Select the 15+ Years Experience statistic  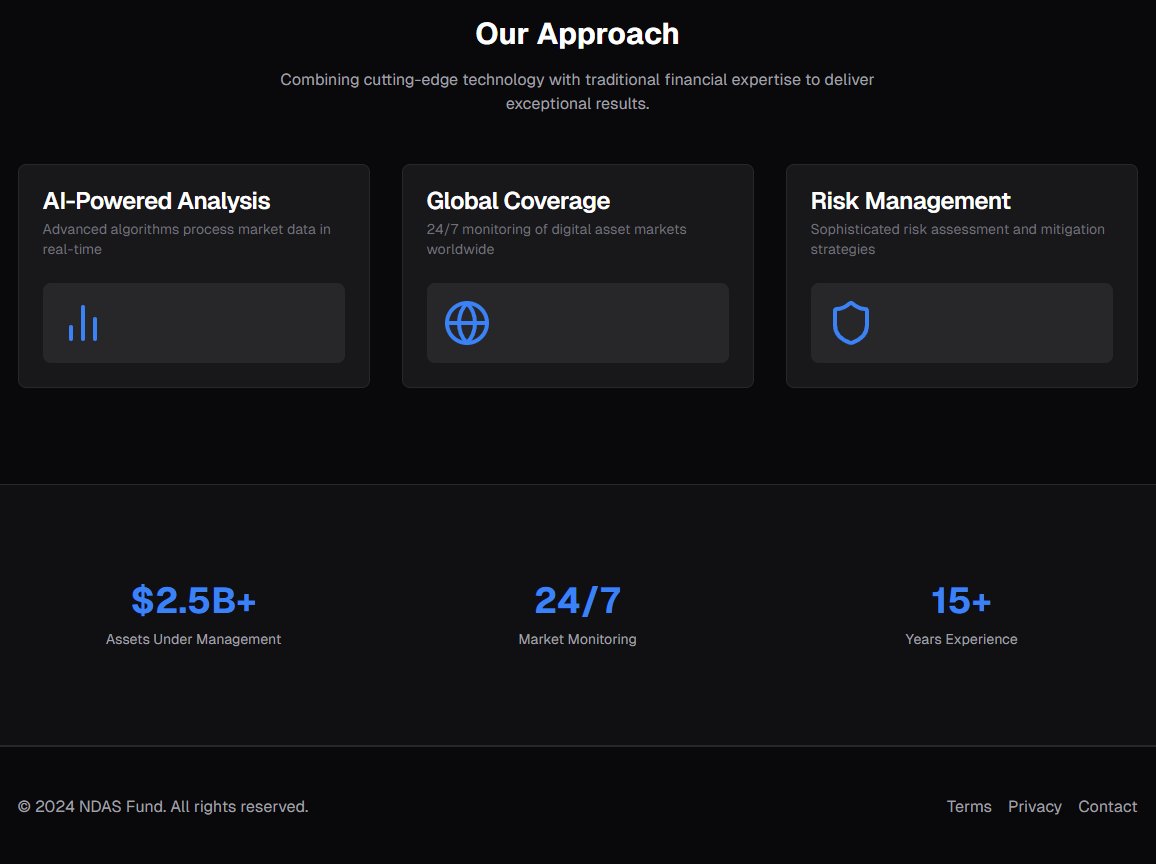[x=960, y=600]
